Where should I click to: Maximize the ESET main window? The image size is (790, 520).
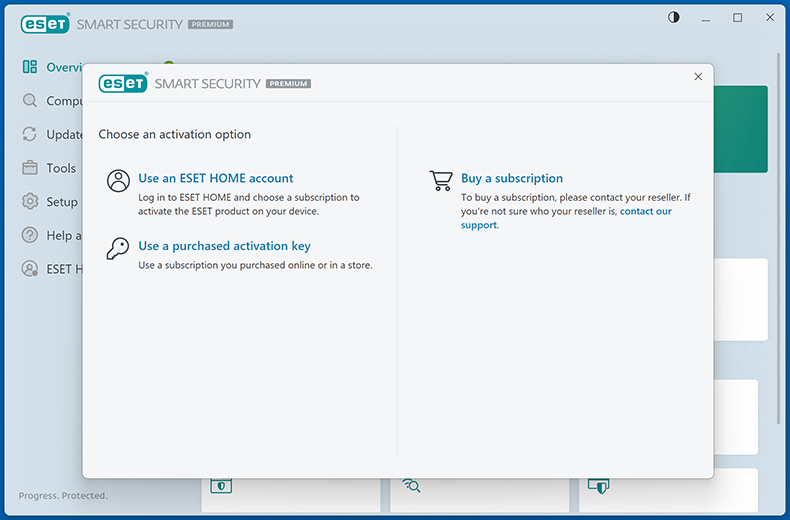click(738, 18)
